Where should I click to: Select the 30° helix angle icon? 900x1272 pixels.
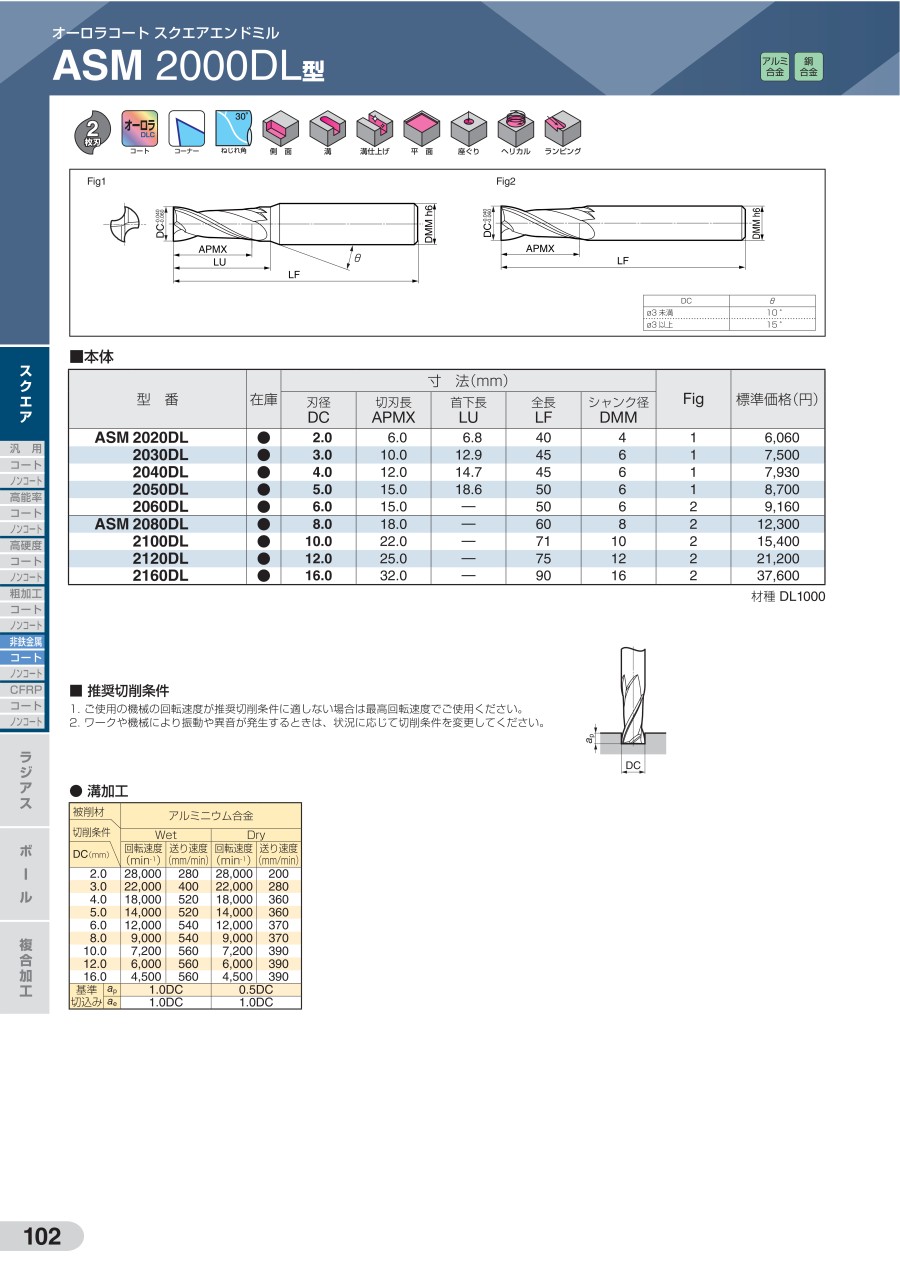pyautogui.click(x=233, y=128)
